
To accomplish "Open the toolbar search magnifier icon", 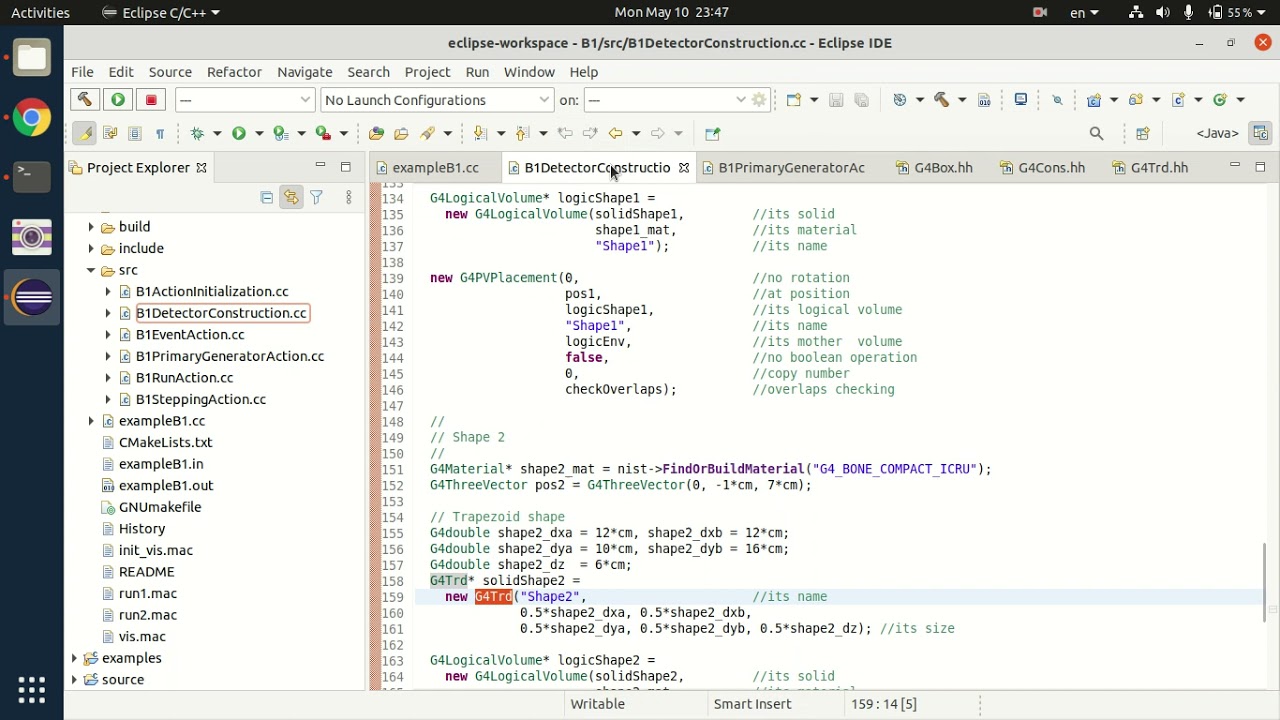I will [1096, 133].
